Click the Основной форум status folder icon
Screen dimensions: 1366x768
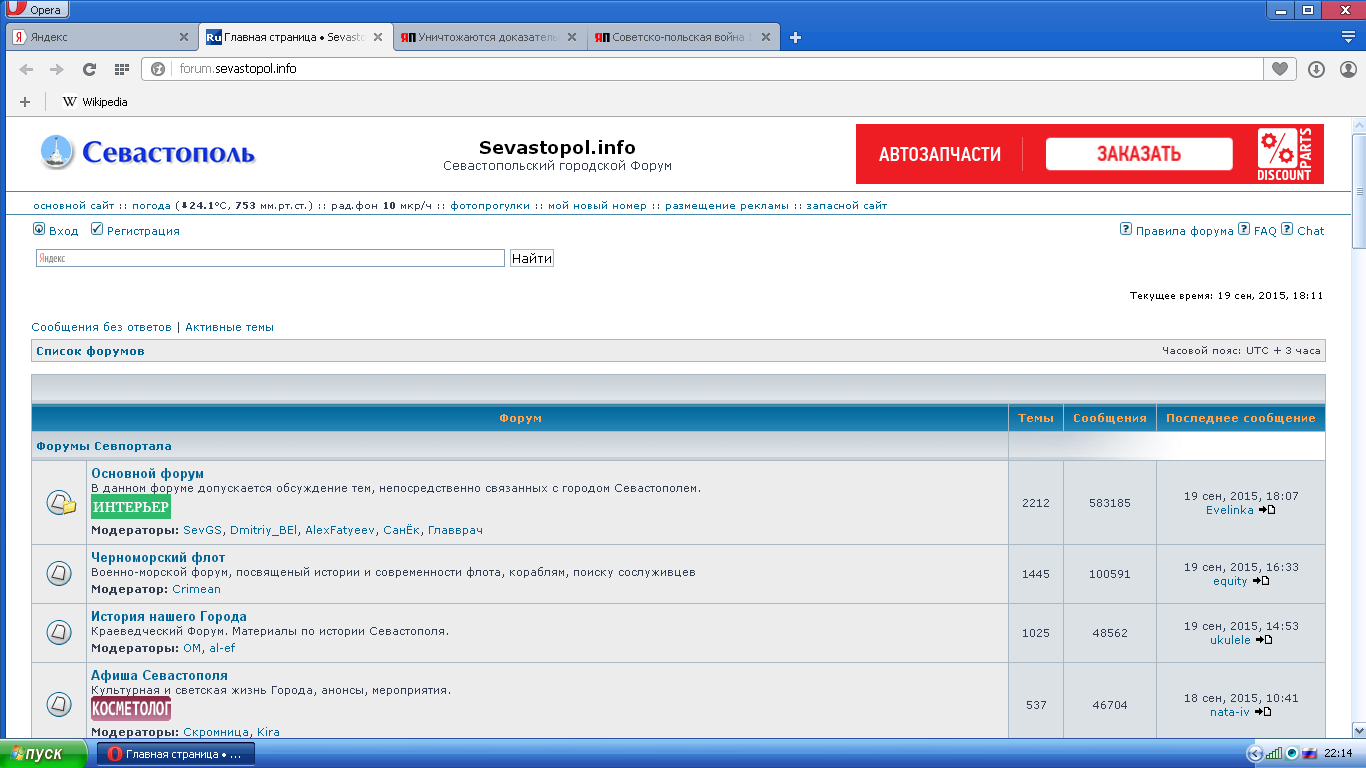pos(61,503)
